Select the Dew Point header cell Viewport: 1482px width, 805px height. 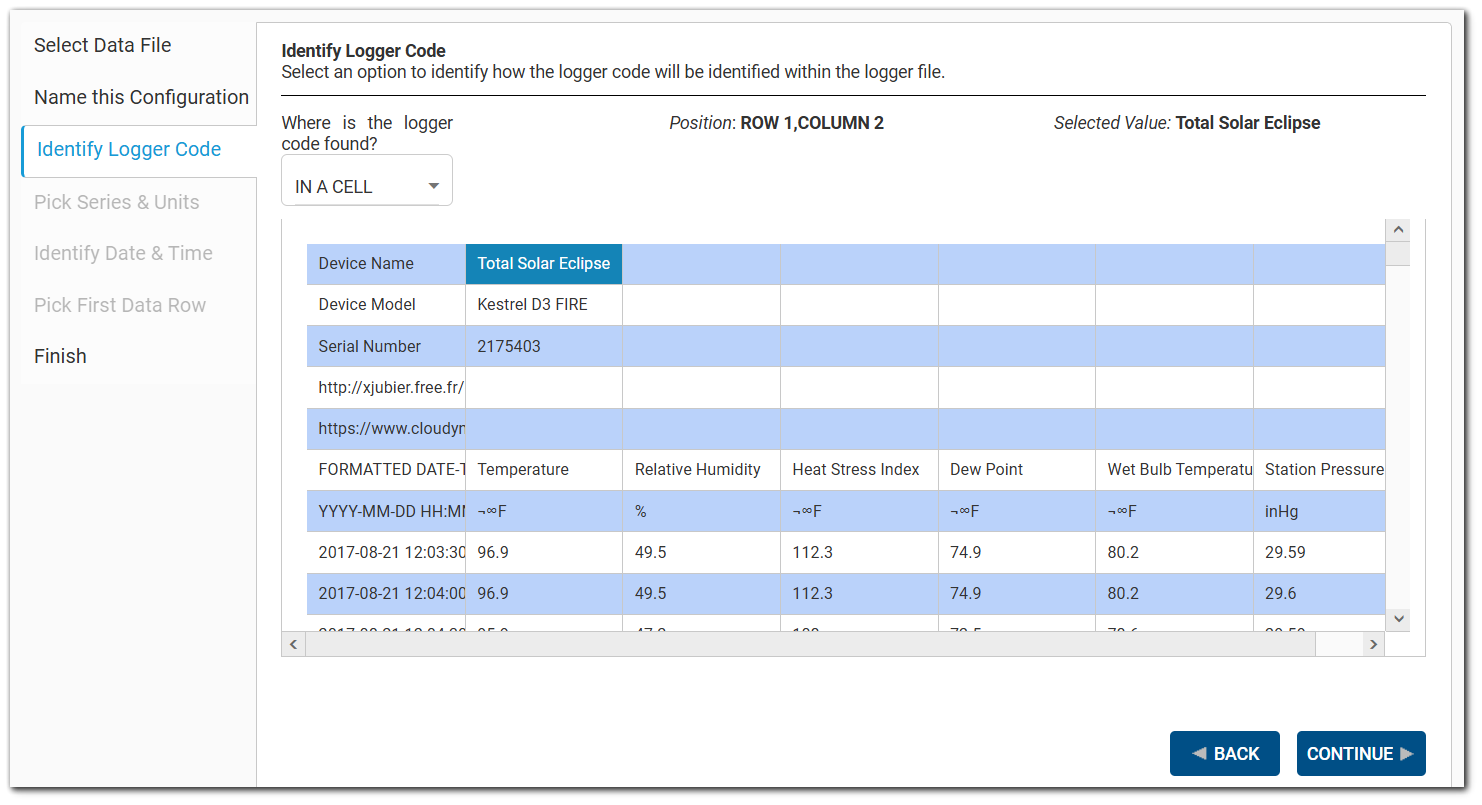(x=1017, y=470)
